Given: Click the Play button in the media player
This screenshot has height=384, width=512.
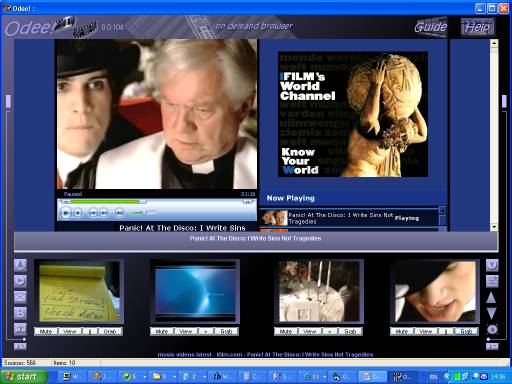Looking at the screenshot, I should [x=66, y=213].
